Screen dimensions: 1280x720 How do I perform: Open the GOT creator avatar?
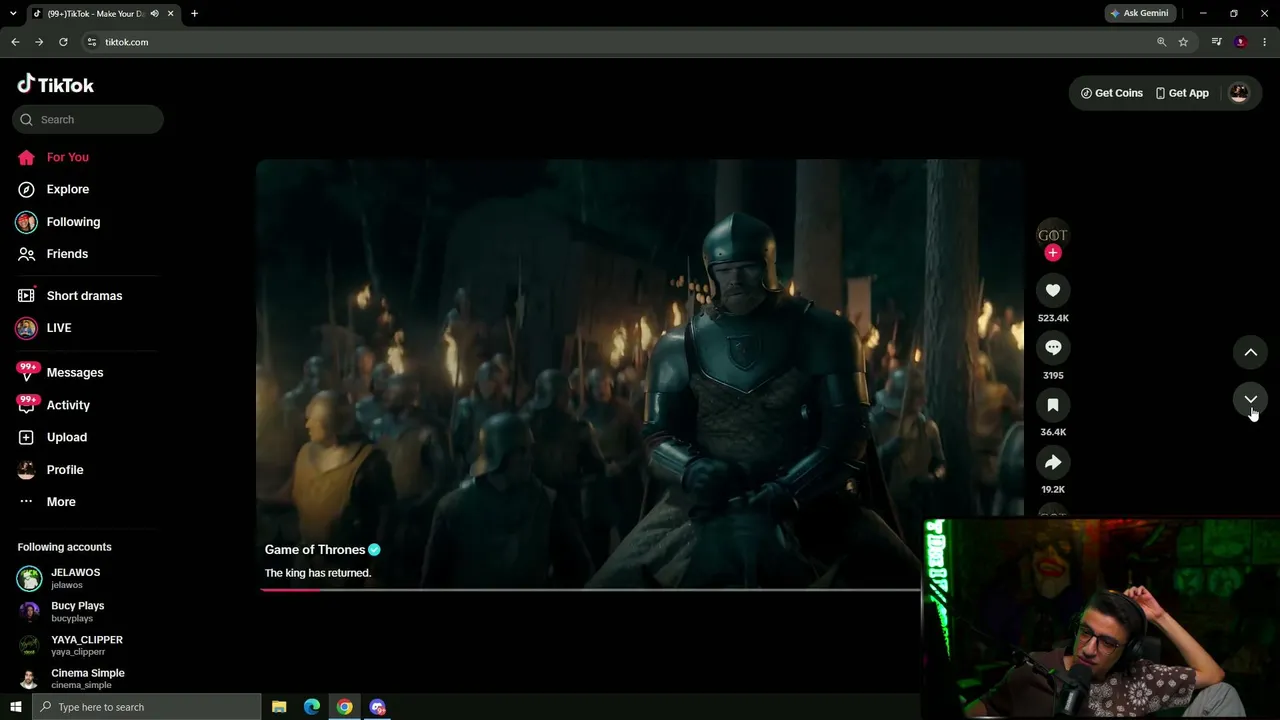click(1052, 235)
